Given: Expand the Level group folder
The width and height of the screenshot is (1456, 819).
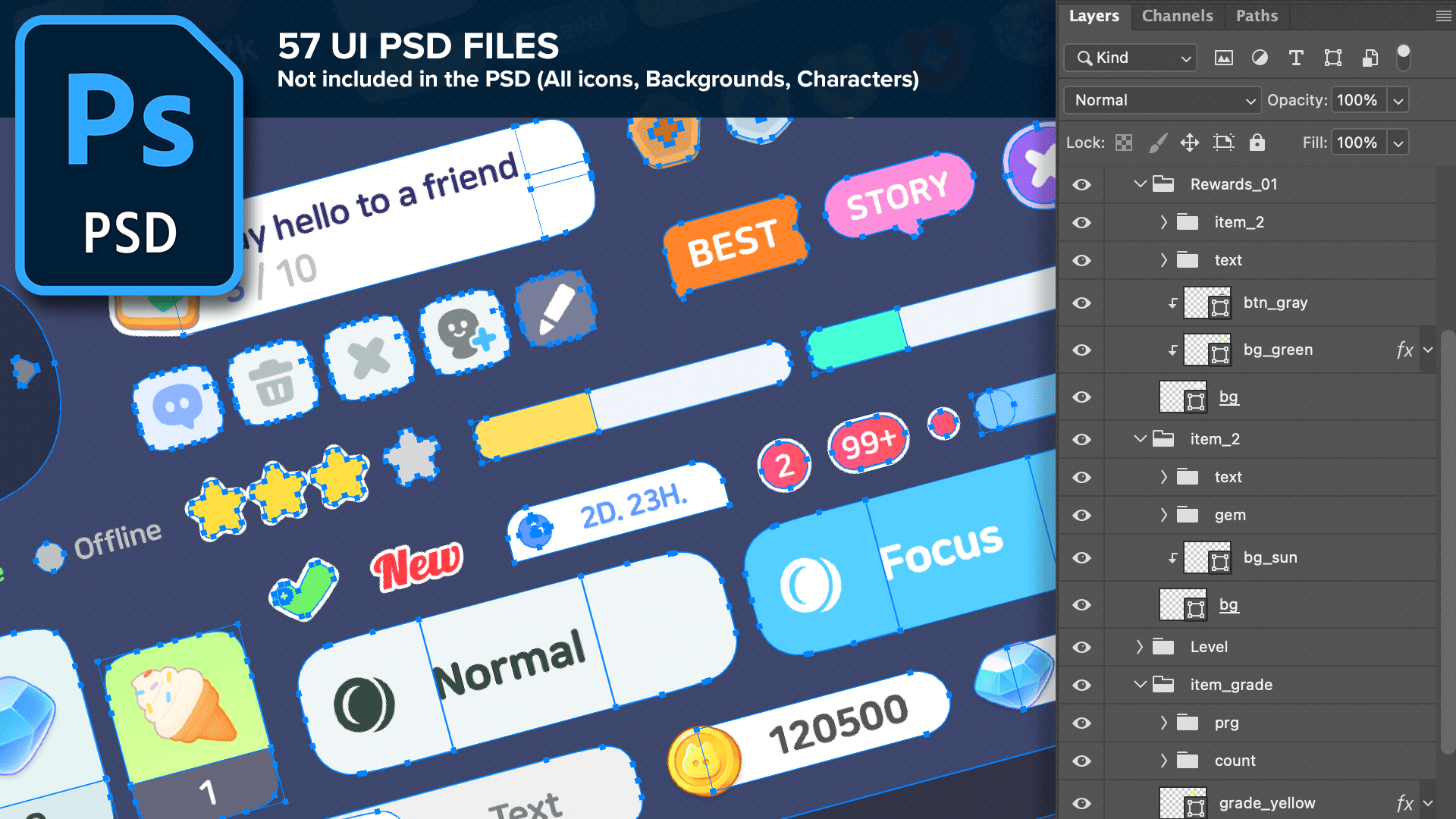Looking at the screenshot, I should pyautogui.click(x=1139, y=647).
